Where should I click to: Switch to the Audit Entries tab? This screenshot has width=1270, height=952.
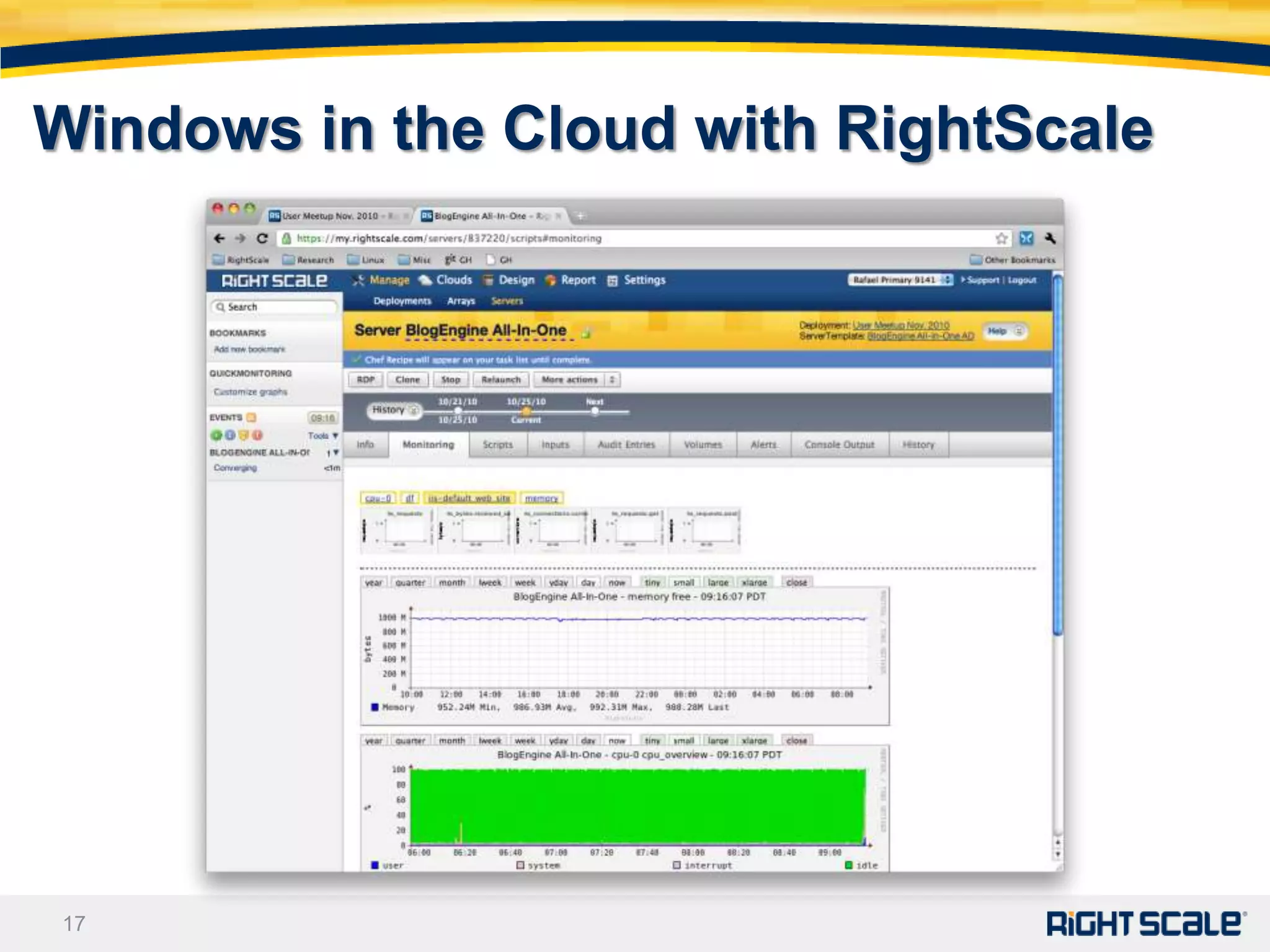[626, 444]
